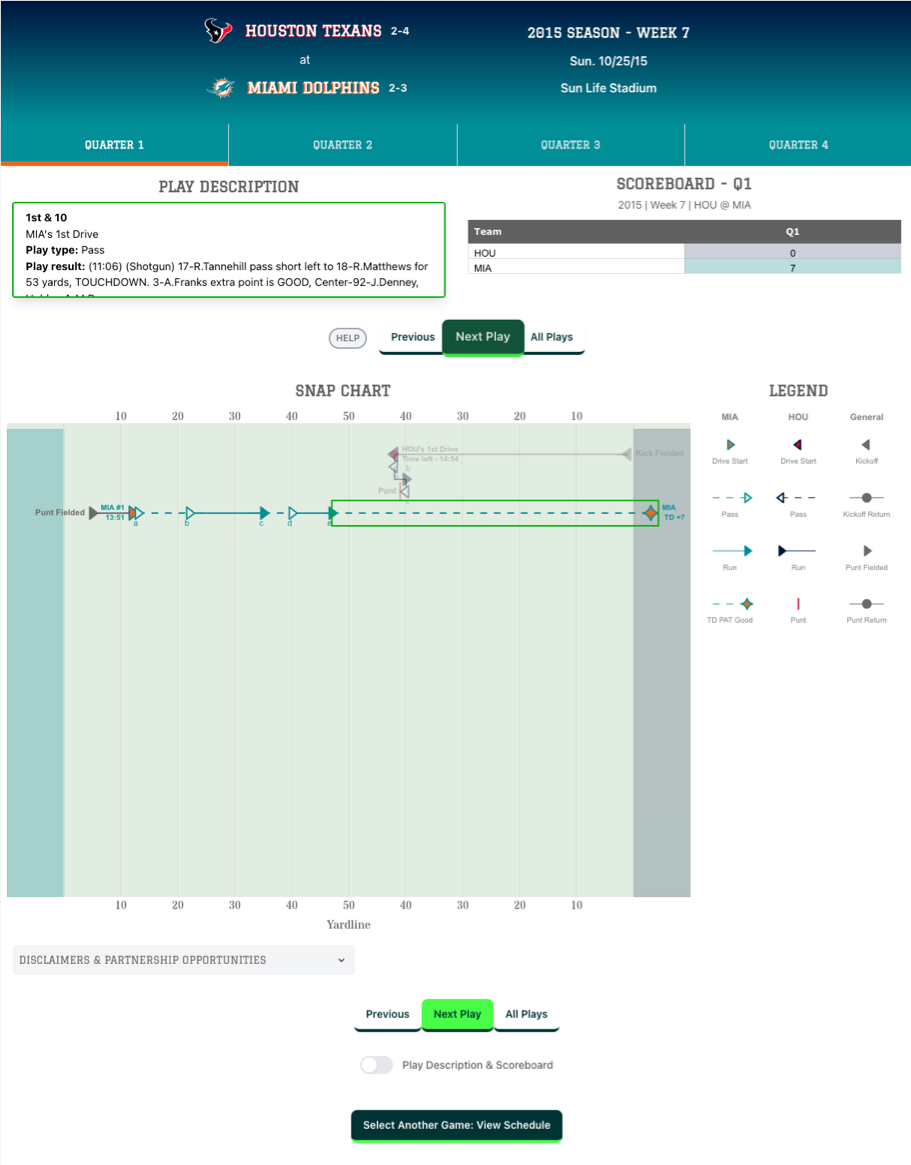This screenshot has height=1165, width=911.
Task: Click the MIA Run legend icon
Action: pos(732,551)
